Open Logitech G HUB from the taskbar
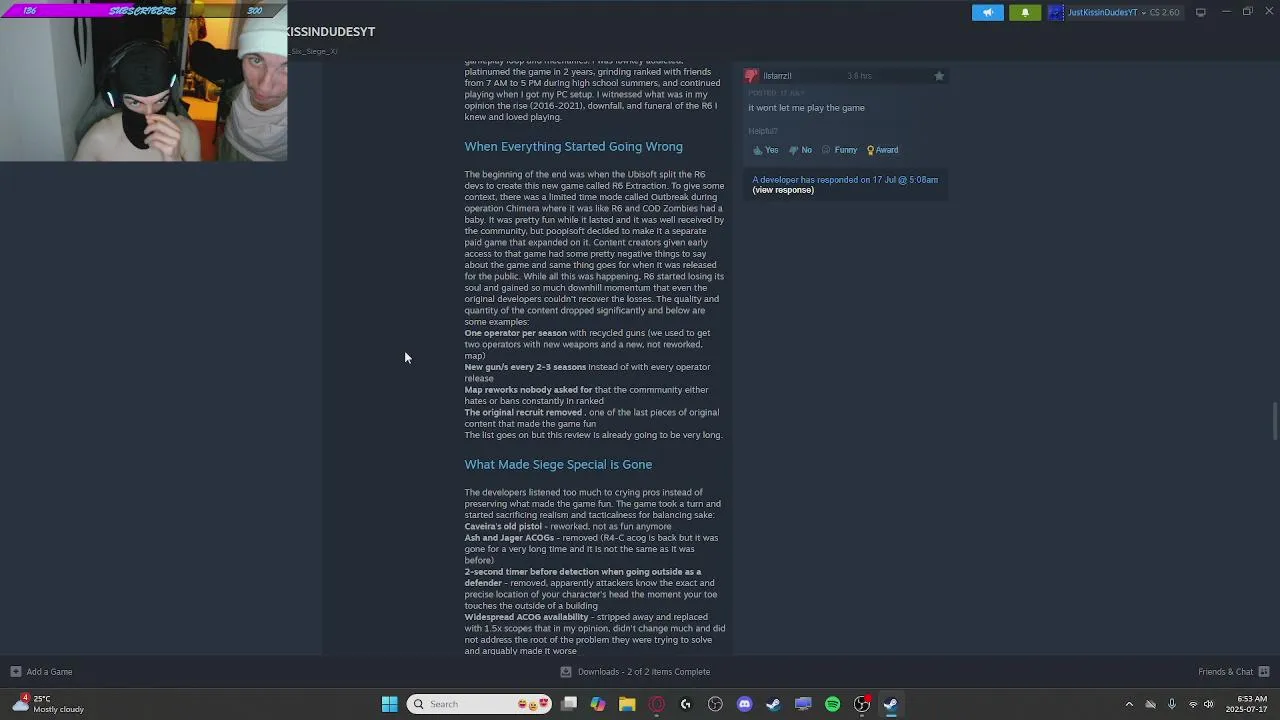This screenshot has width=1280, height=720. pos(686,704)
